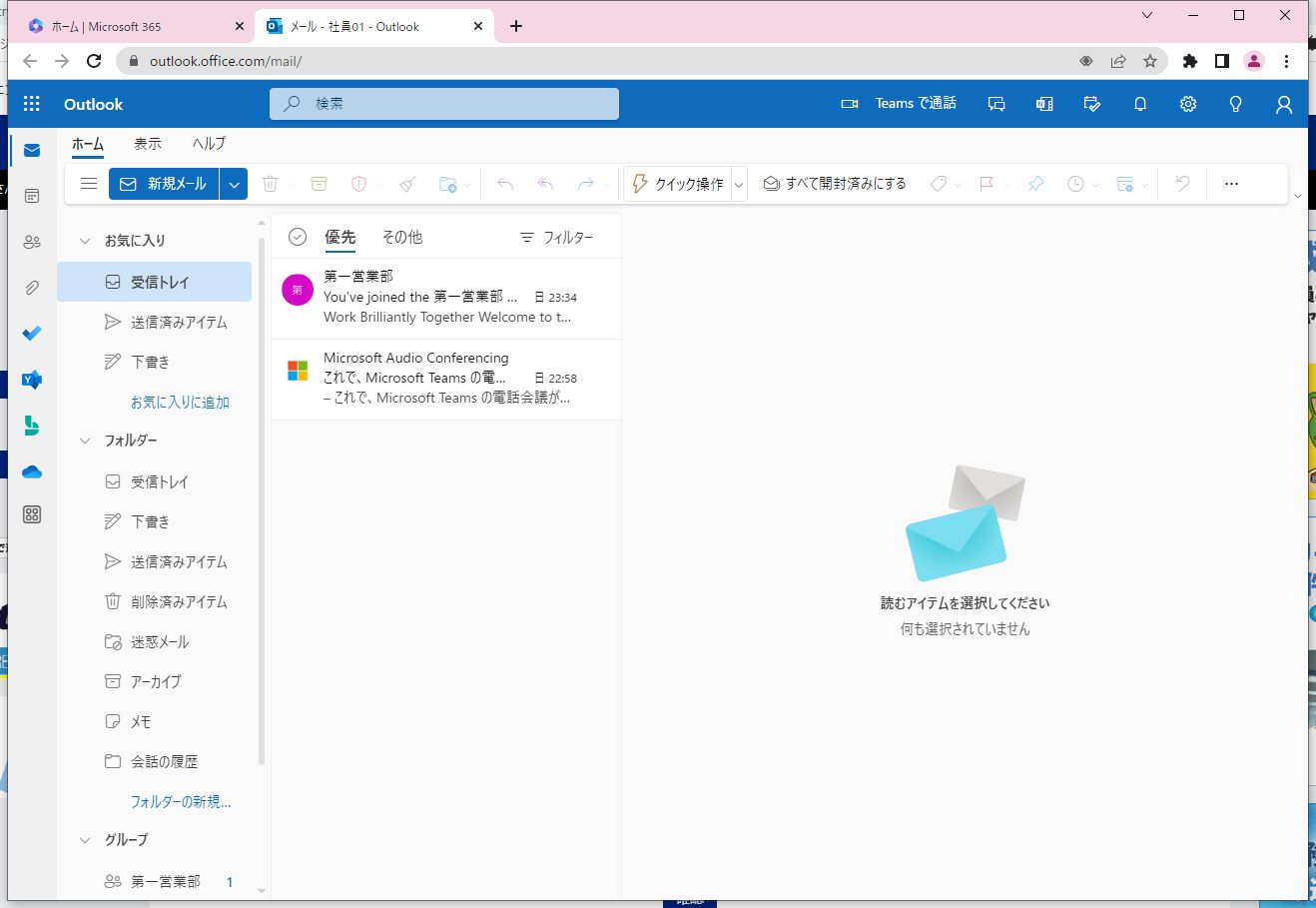This screenshot has width=1316, height=908.
Task: Click the snooze clock icon
Action: 1075,184
